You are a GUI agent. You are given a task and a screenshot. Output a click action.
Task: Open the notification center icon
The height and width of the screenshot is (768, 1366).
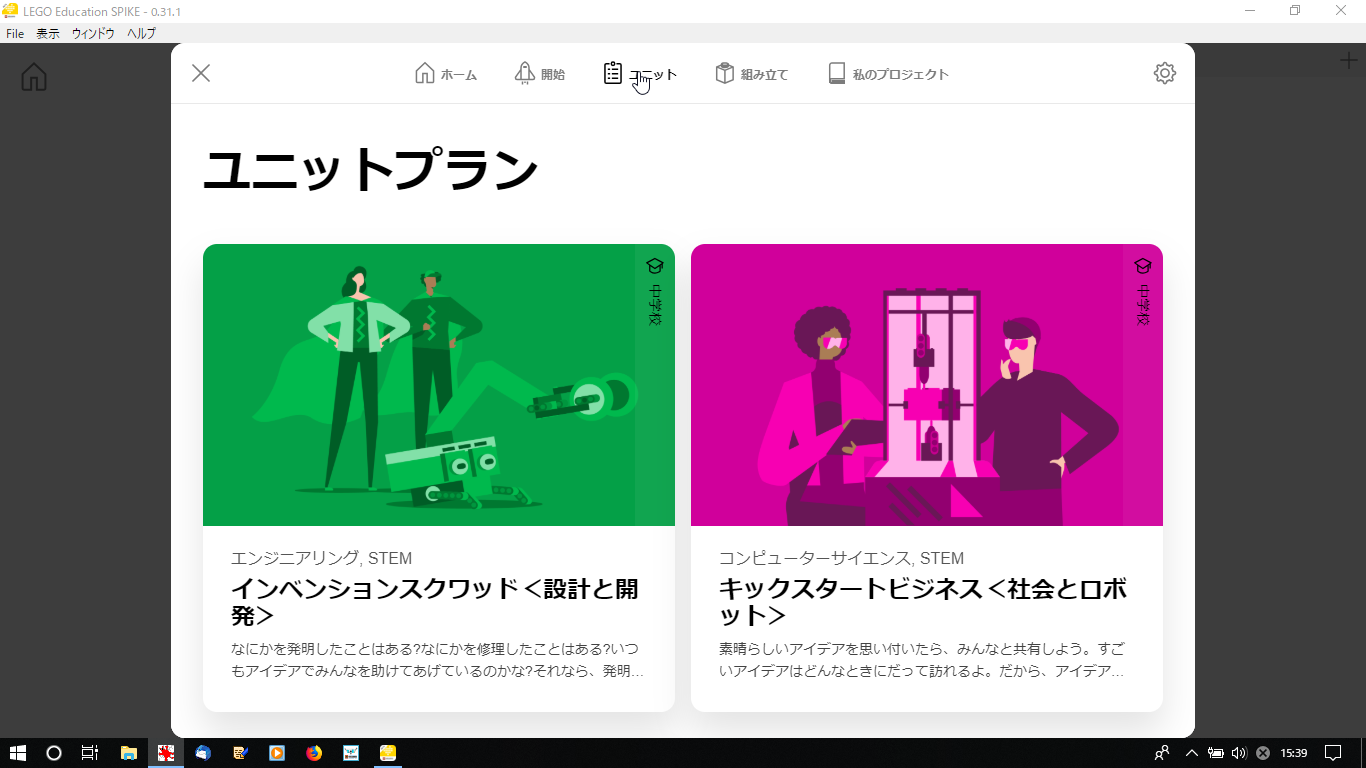click(1333, 753)
